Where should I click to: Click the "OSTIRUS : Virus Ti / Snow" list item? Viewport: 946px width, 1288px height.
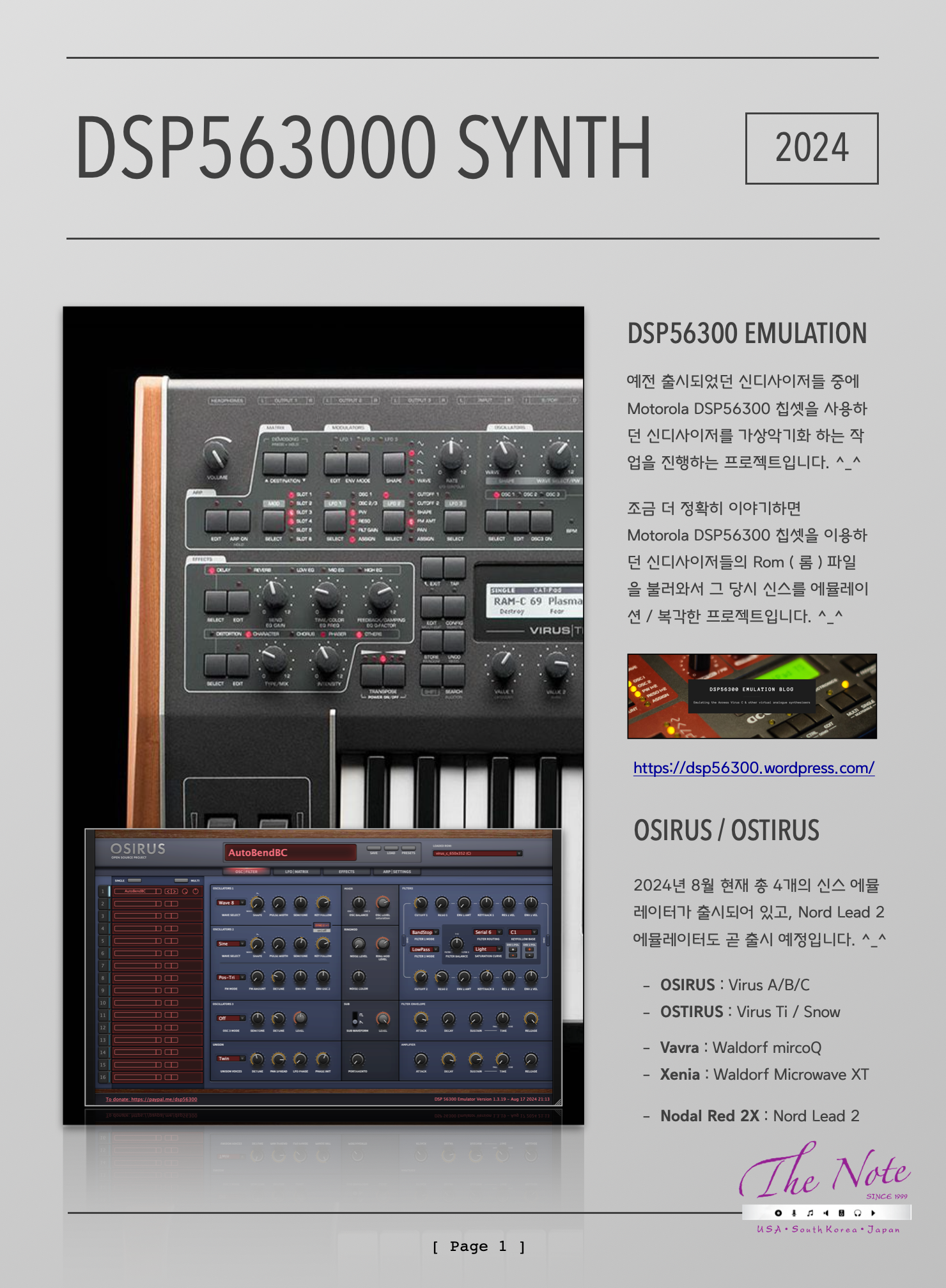750,1011
